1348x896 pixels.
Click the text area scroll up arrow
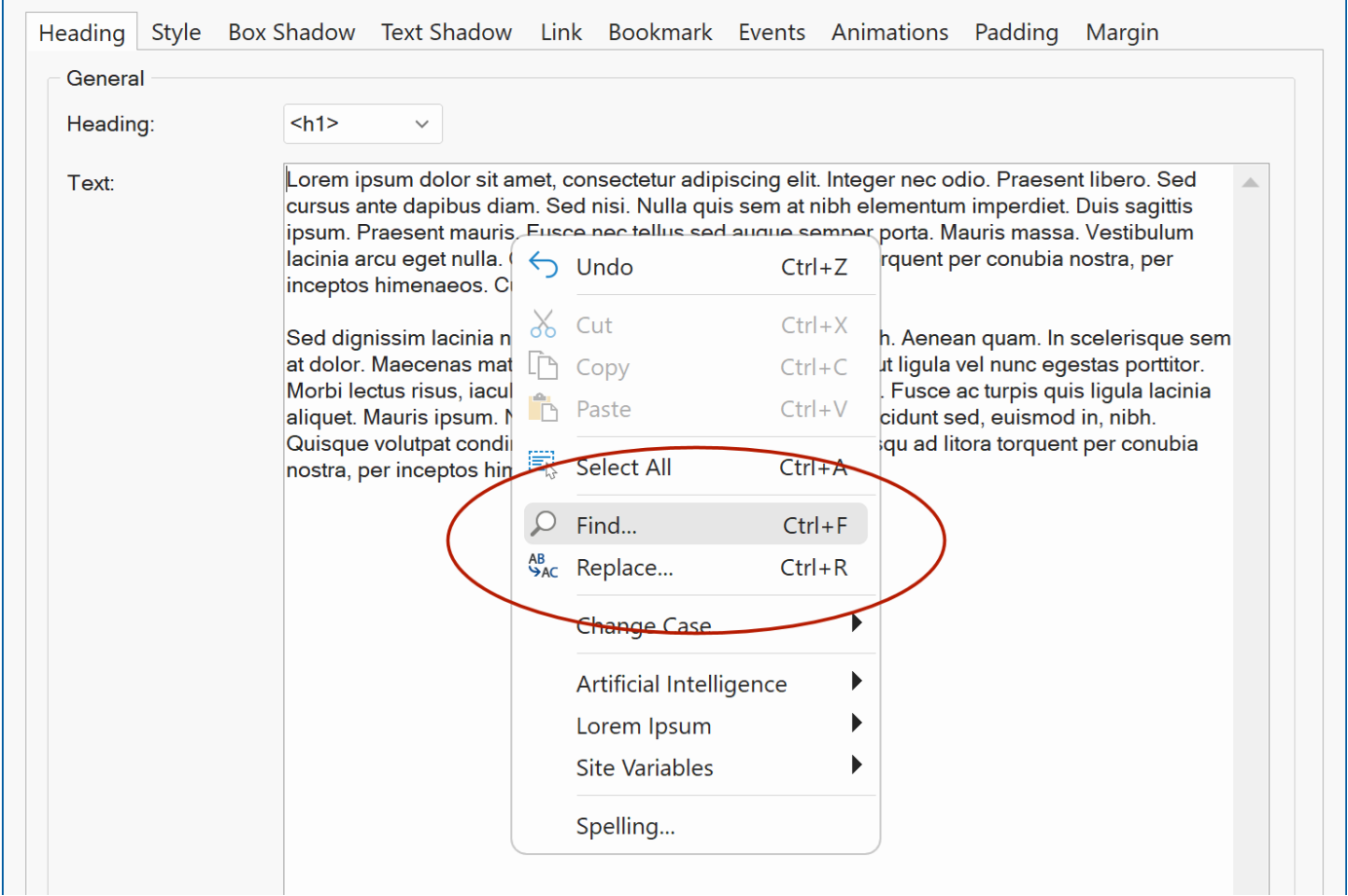(1251, 182)
